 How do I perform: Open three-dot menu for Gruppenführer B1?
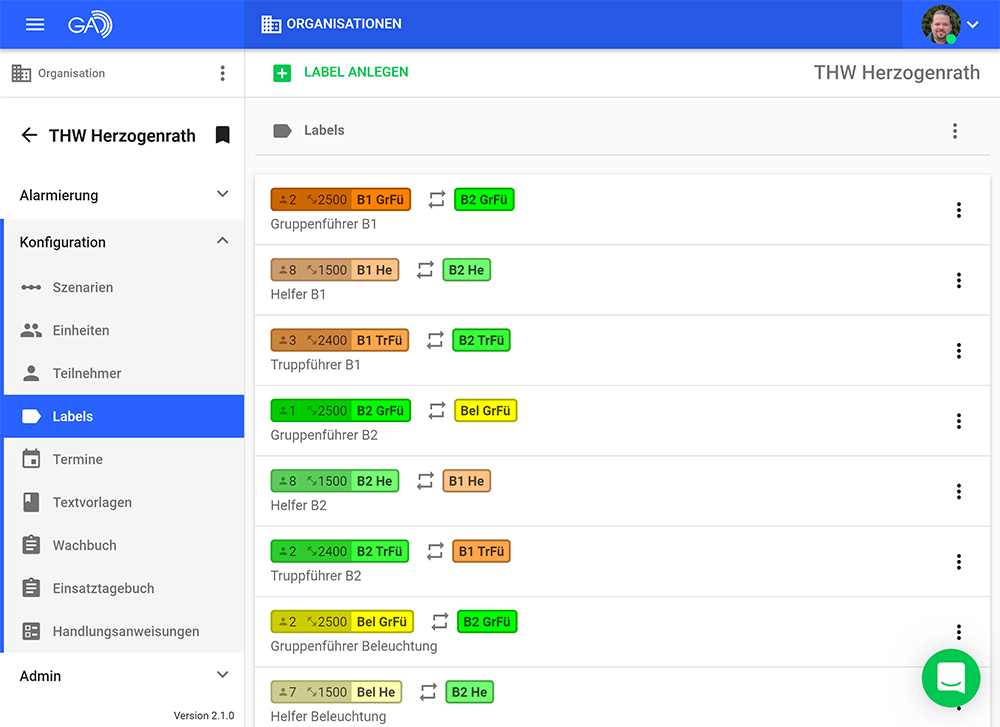coord(958,210)
